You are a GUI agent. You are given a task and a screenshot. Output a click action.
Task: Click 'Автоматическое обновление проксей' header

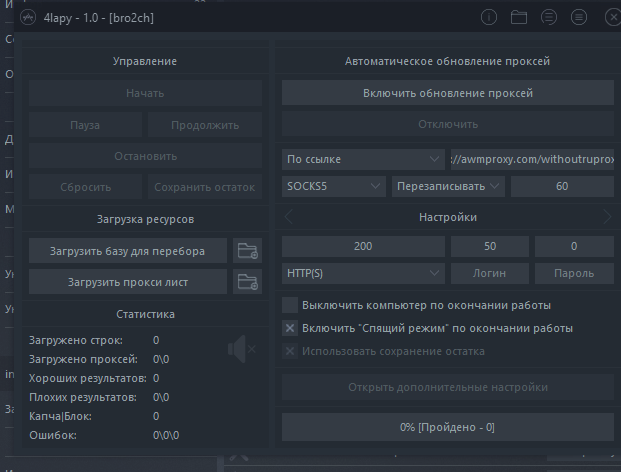[448, 61]
